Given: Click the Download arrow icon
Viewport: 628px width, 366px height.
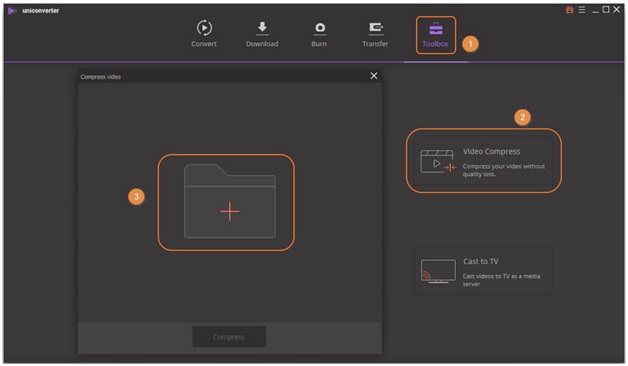Looking at the screenshot, I should 262,28.
